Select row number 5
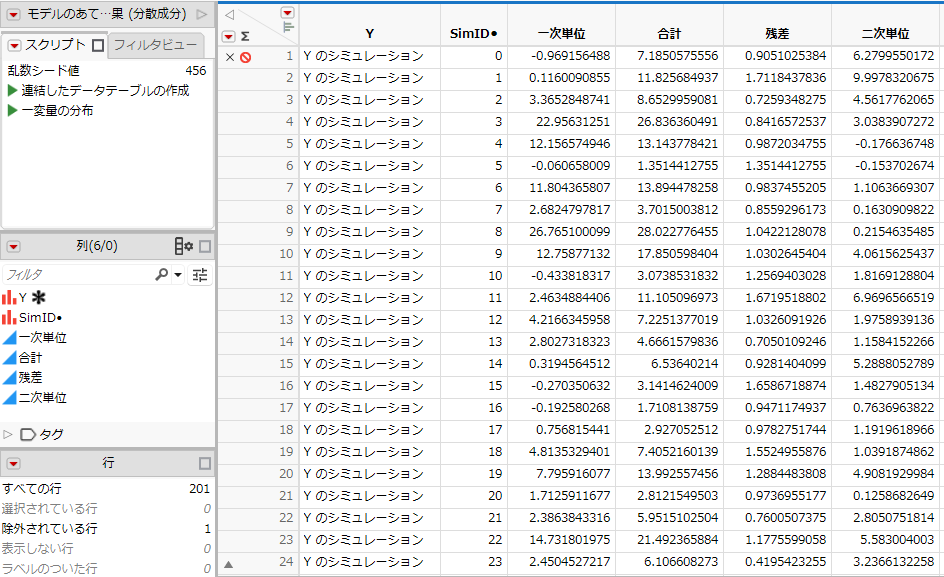The width and height of the screenshot is (944, 577). tap(290, 144)
